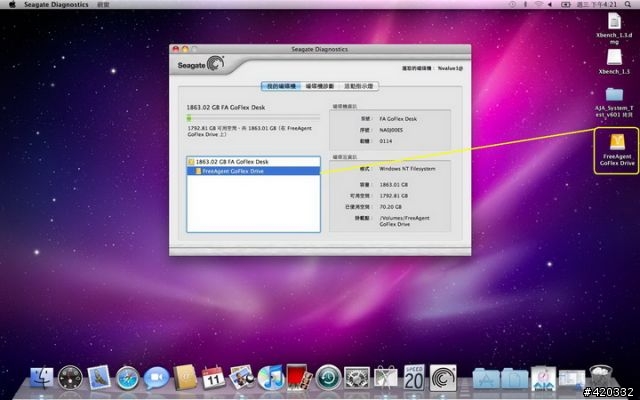Screen dimensions: 640x400
Task: Click Seagate Diagnostics icon in the Dock
Action: [442, 378]
